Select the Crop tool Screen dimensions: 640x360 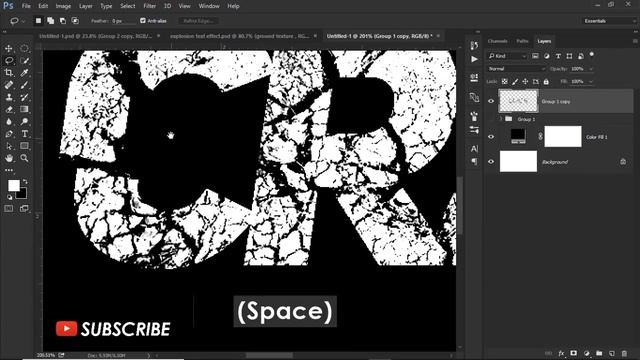click(9, 73)
